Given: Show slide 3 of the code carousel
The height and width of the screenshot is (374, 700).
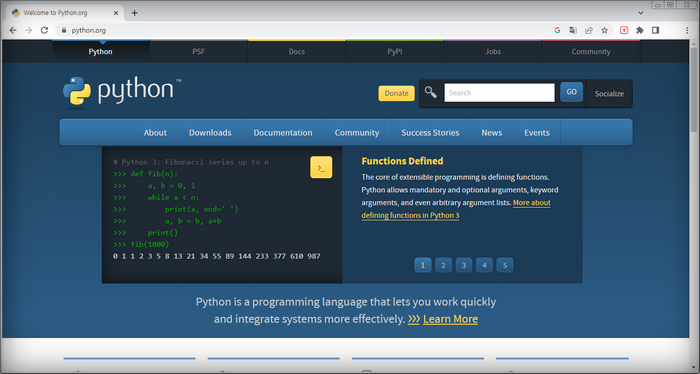Looking at the screenshot, I should pyautogui.click(x=464, y=265).
